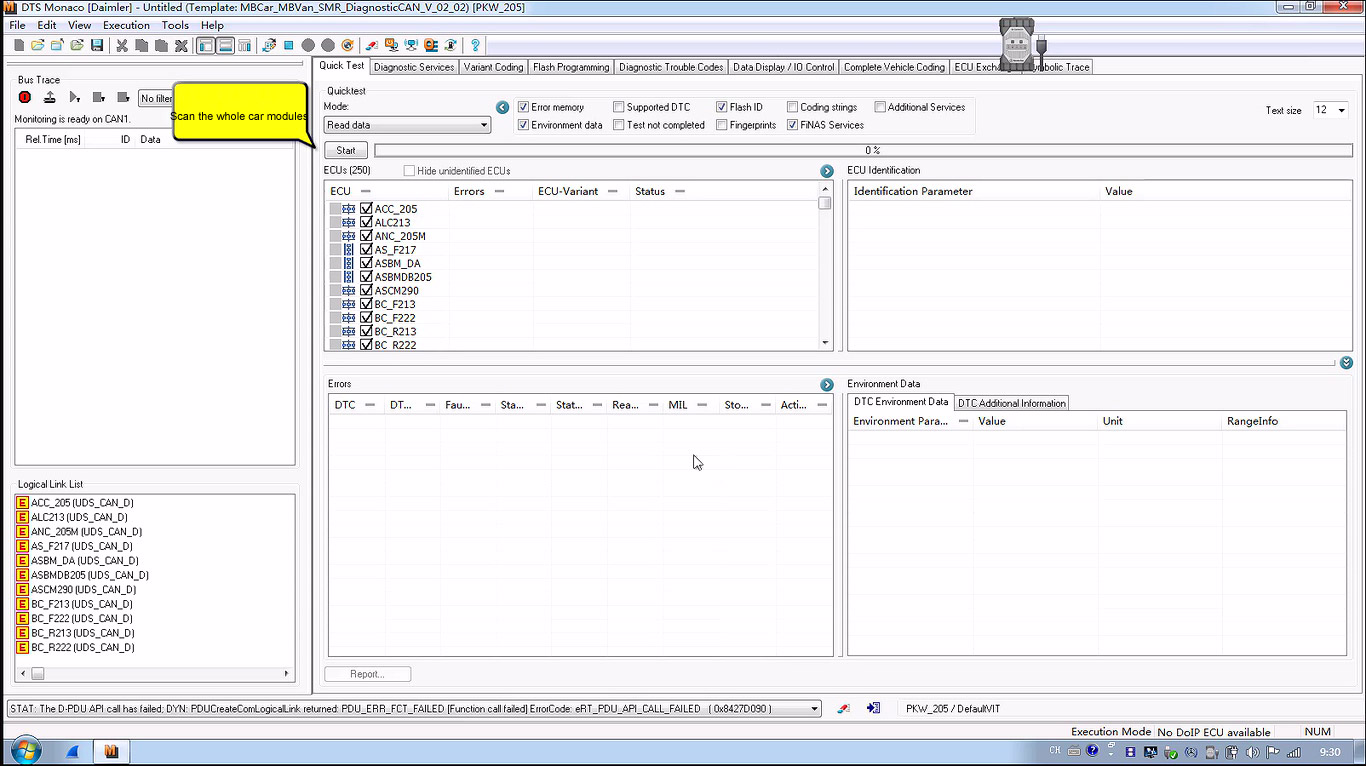Enable the Supported DTC checkbox

619,107
